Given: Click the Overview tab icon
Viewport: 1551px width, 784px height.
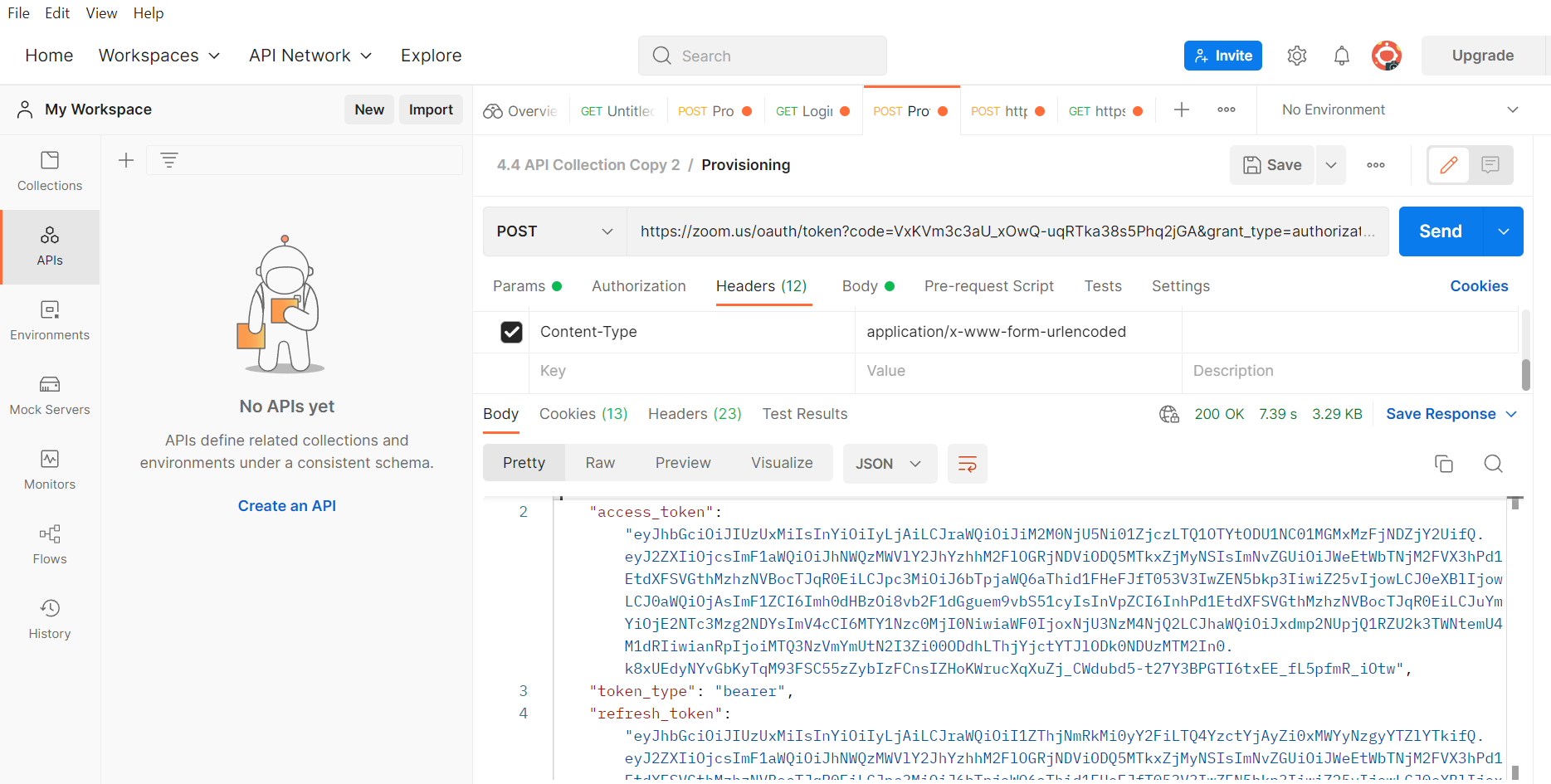Looking at the screenshot, I should [493, 111].
